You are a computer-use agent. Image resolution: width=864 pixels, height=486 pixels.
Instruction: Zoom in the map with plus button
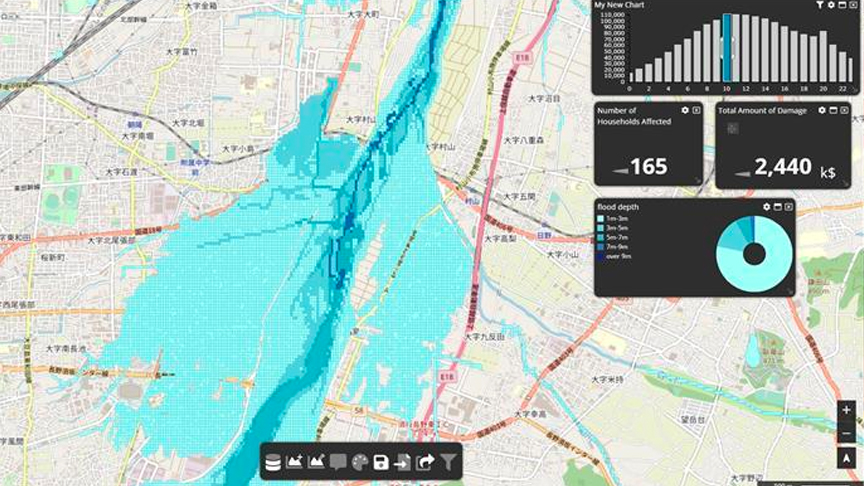(846, 410)
